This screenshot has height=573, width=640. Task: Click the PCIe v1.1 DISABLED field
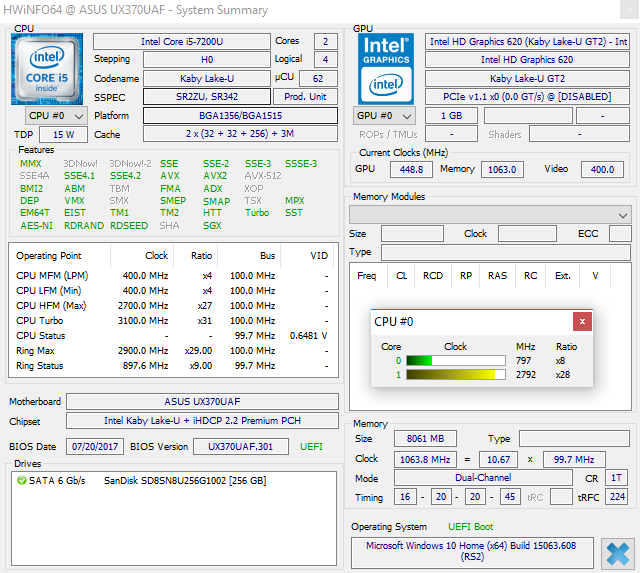[527, 97]
